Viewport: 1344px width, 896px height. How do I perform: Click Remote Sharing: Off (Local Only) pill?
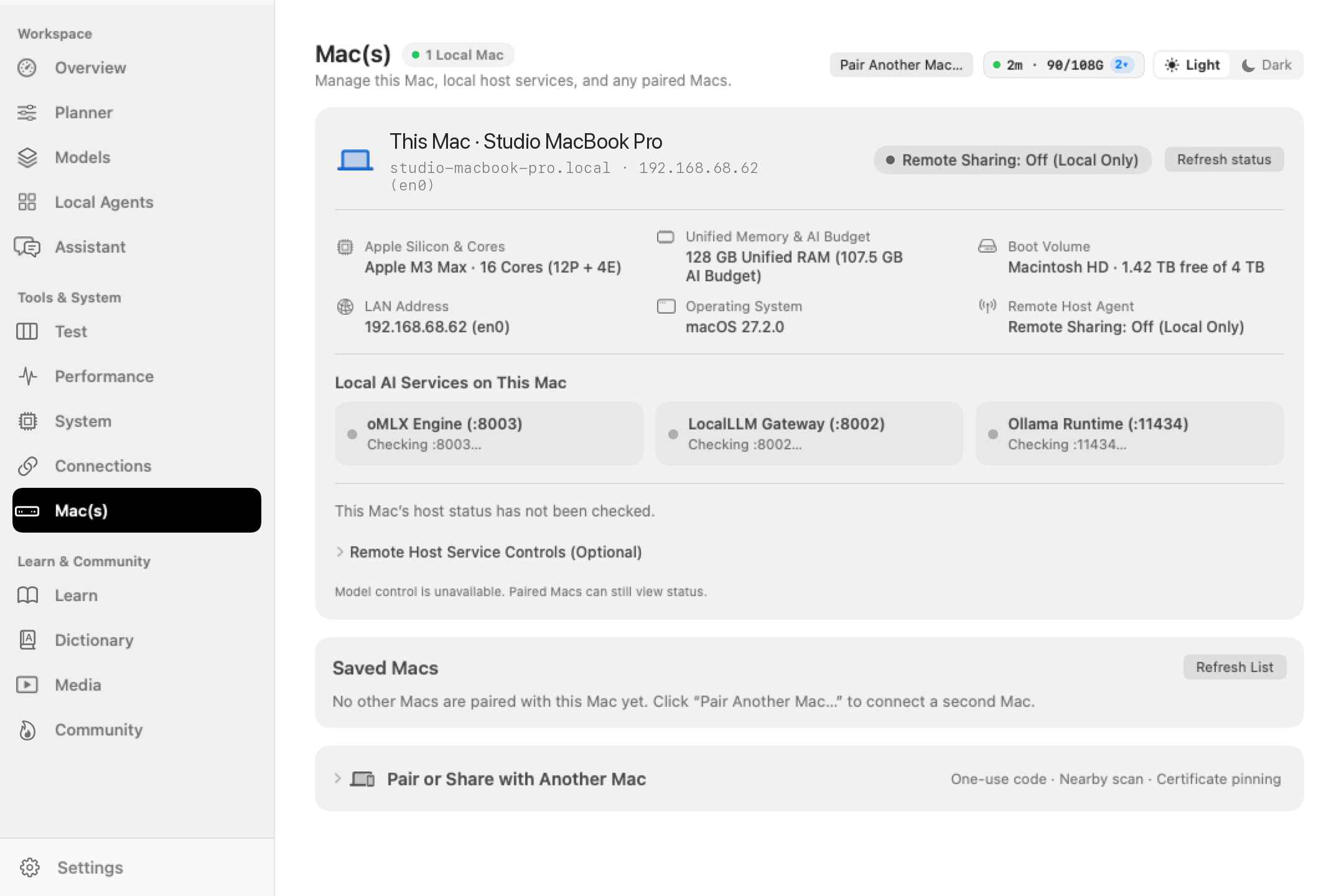click(x=1012, y=160)
